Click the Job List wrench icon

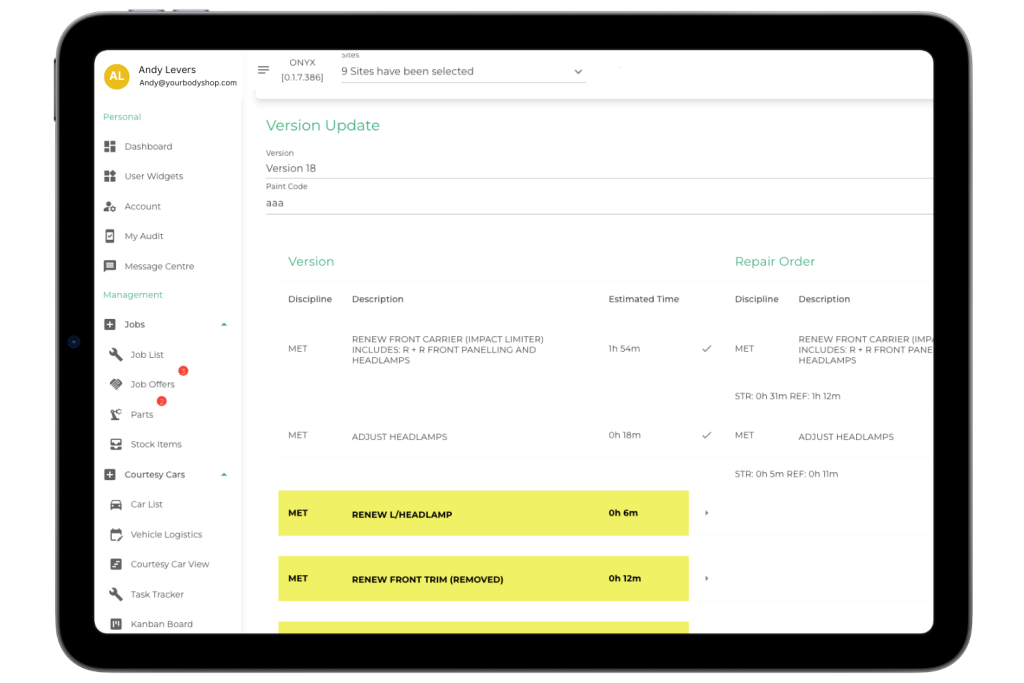[x=116, y=355]
